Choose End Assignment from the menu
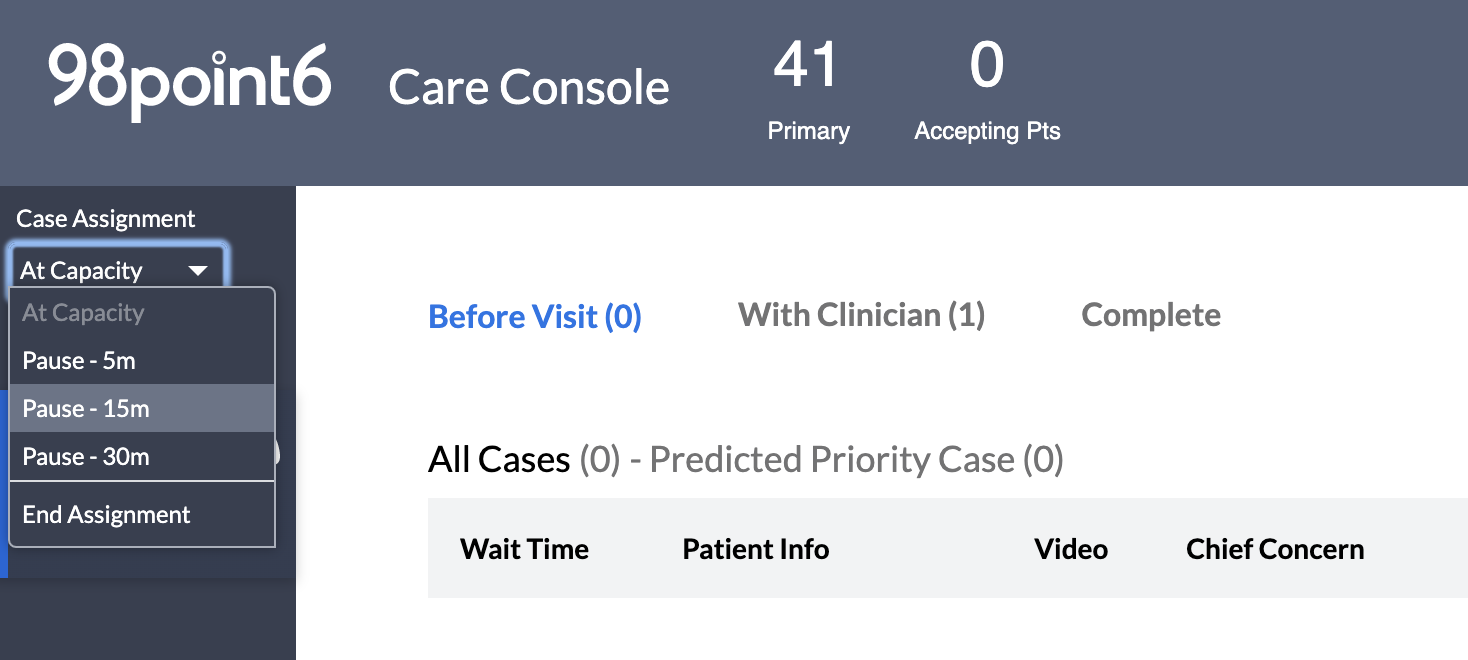 (142, 515)
